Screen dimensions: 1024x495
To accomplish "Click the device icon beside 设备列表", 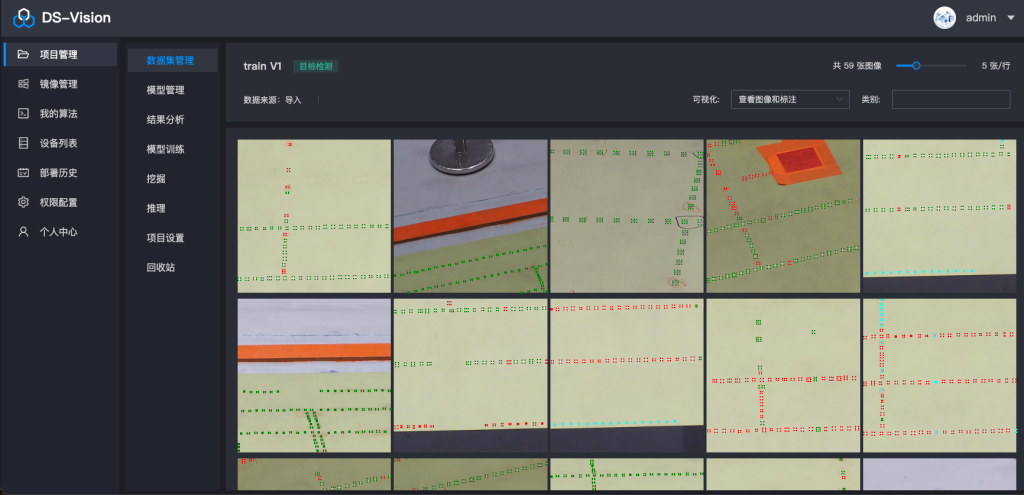I will (24, 143).
